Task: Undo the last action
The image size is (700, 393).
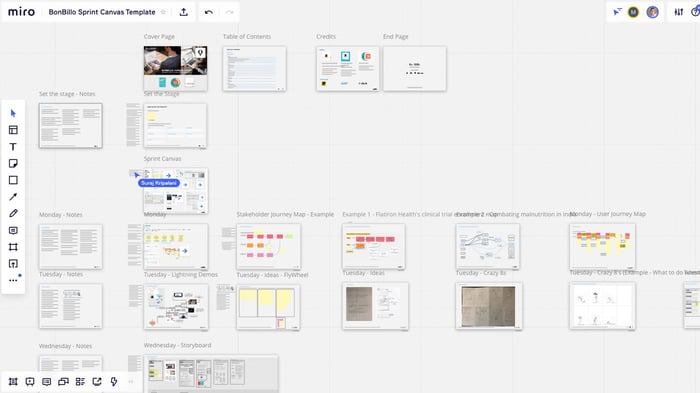Action: (x=208, y=12)
